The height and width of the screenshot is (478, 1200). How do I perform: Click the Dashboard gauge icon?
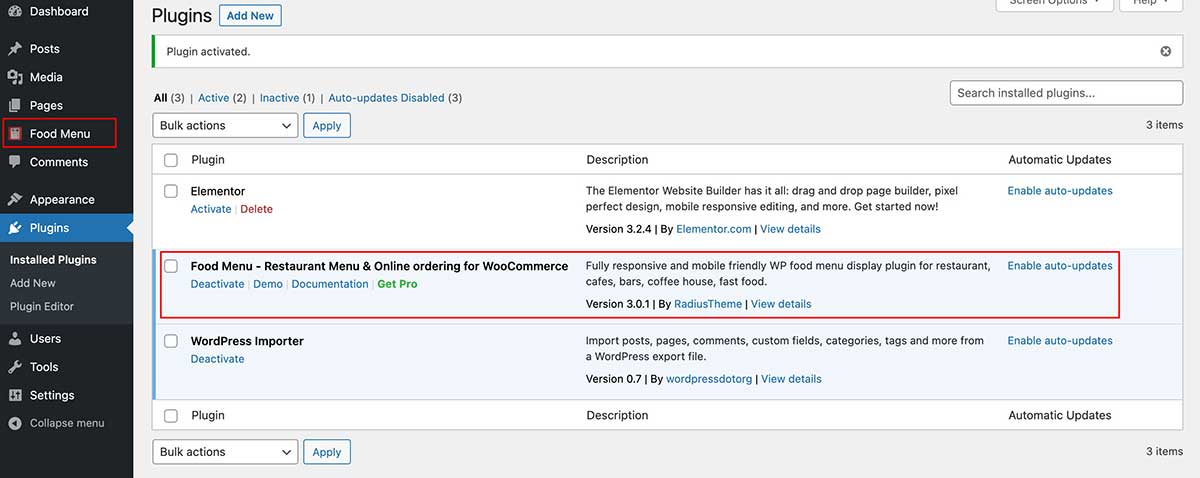(15, 12)
